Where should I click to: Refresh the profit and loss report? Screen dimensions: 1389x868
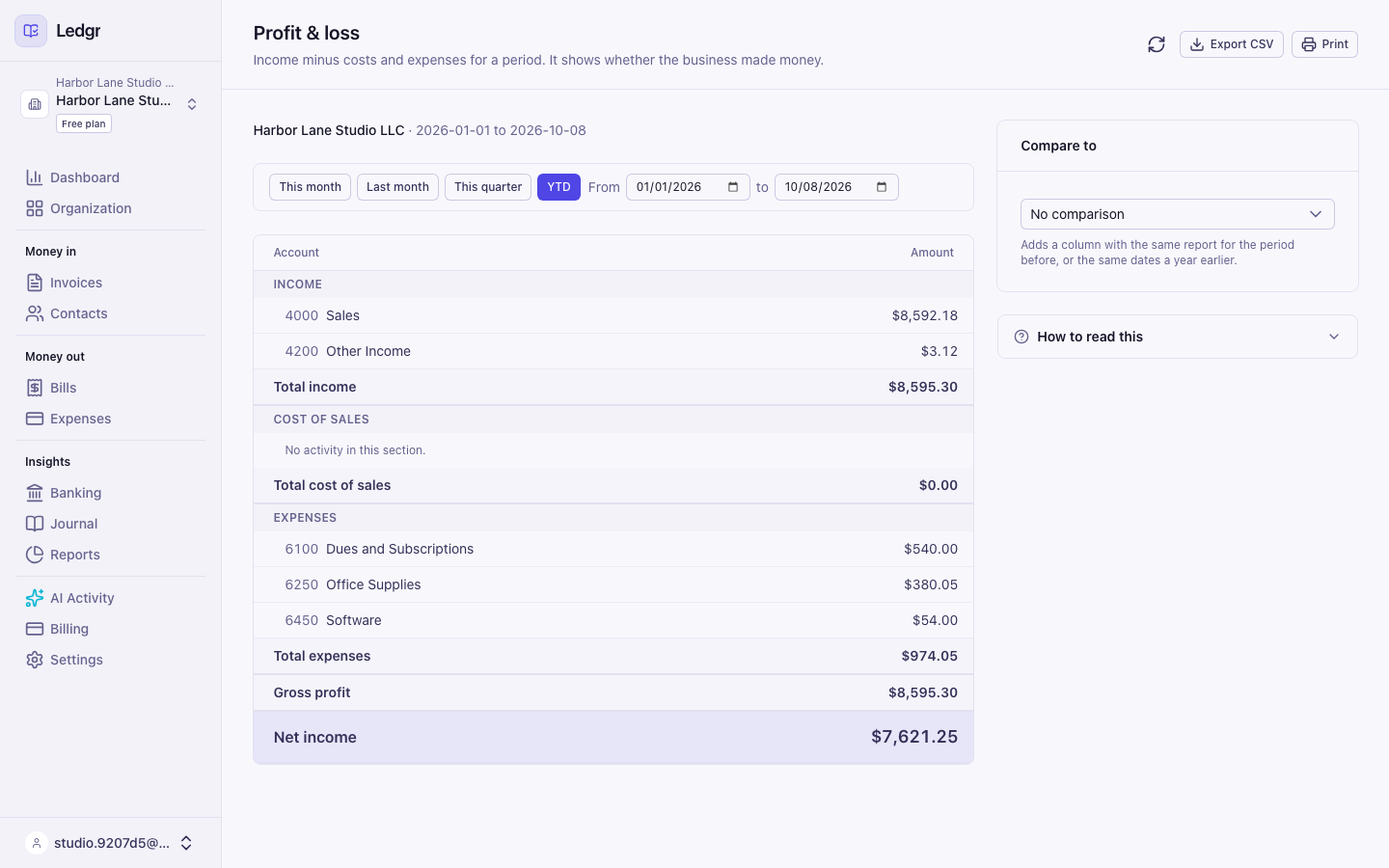click(1157, 44)
